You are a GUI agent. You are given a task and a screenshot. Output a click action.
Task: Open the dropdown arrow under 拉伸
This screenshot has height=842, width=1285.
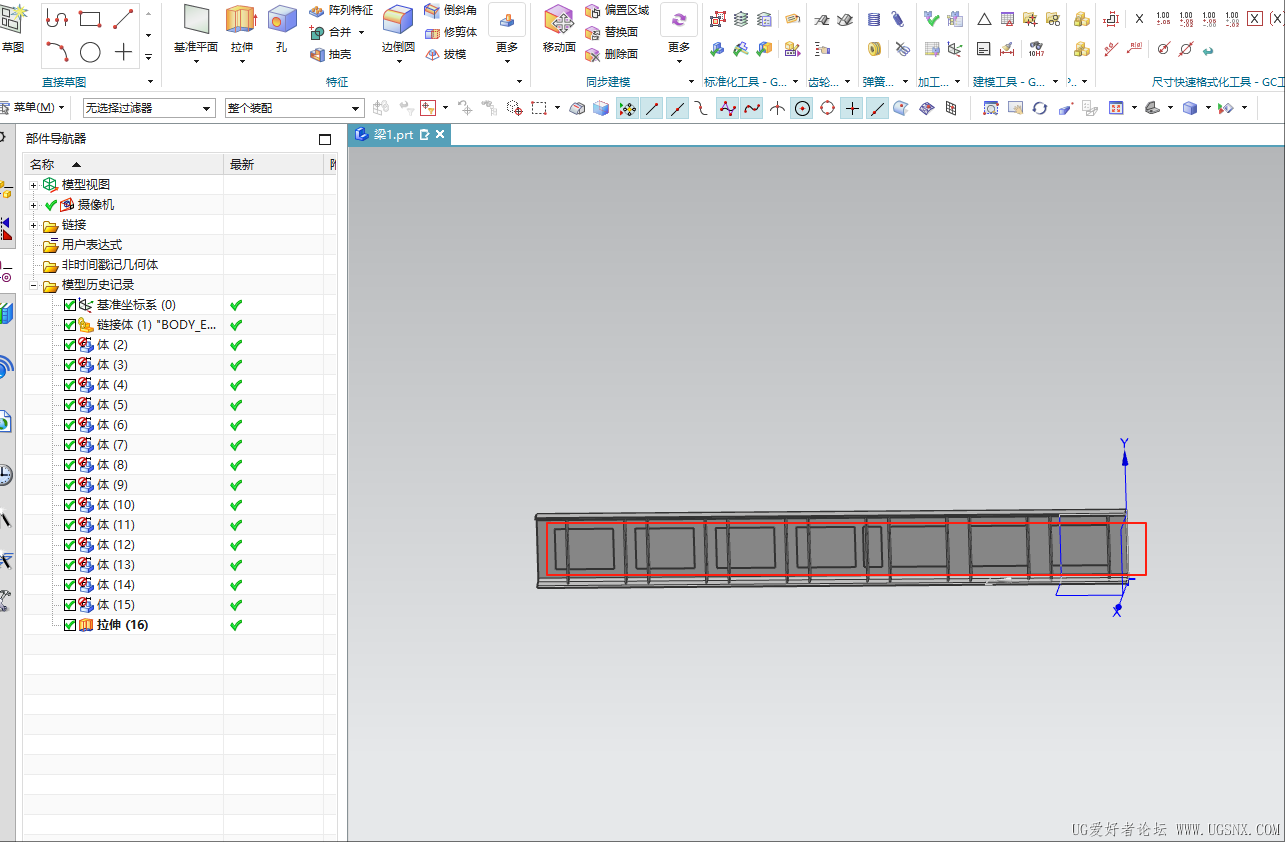point(240,62)
